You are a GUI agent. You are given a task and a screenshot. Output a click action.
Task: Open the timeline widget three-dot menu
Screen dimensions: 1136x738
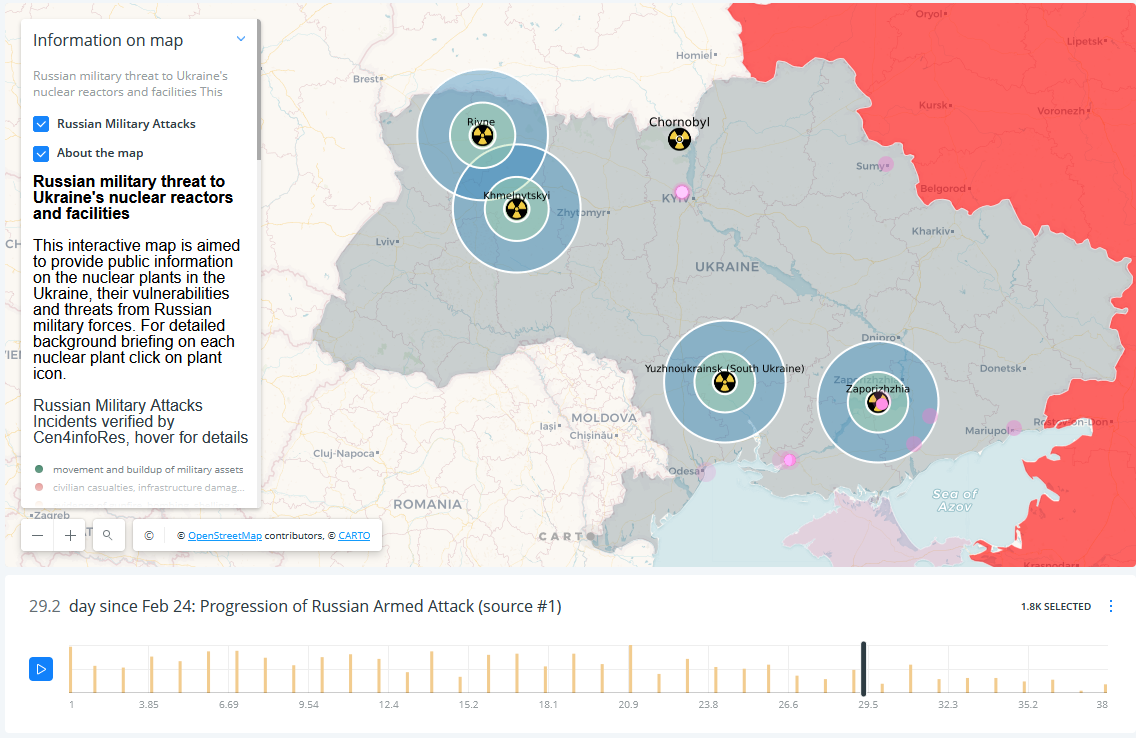point(1111,606)
